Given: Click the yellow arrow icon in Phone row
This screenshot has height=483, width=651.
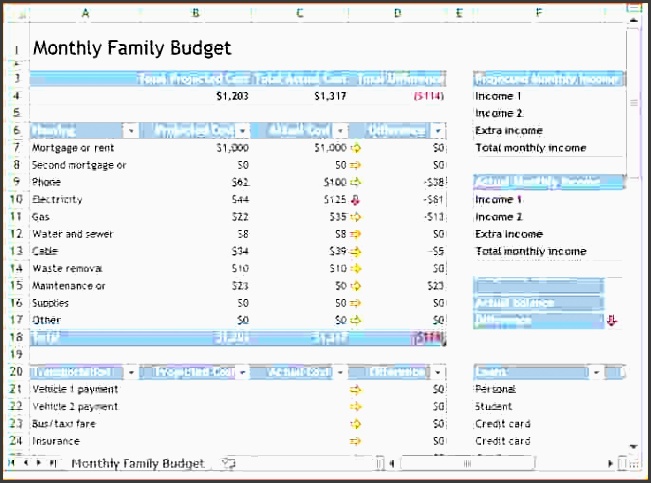Looking at the screenshot, I should pos(354,183).
